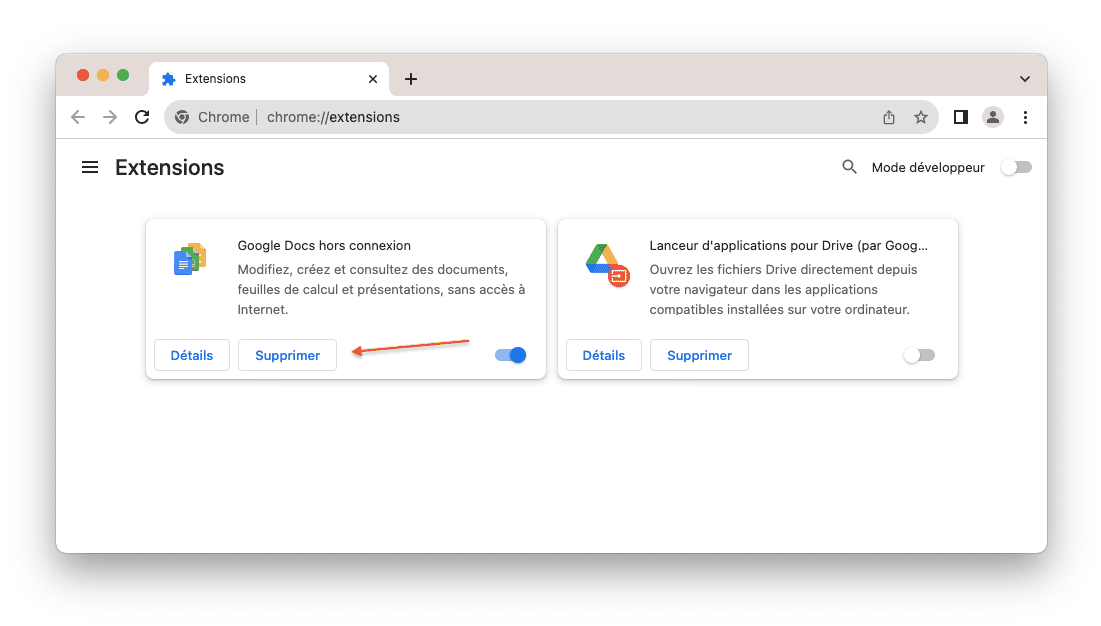Screen dimensions: 1101x626
Task: Select the Extensions browser tab
Action: 269,79
